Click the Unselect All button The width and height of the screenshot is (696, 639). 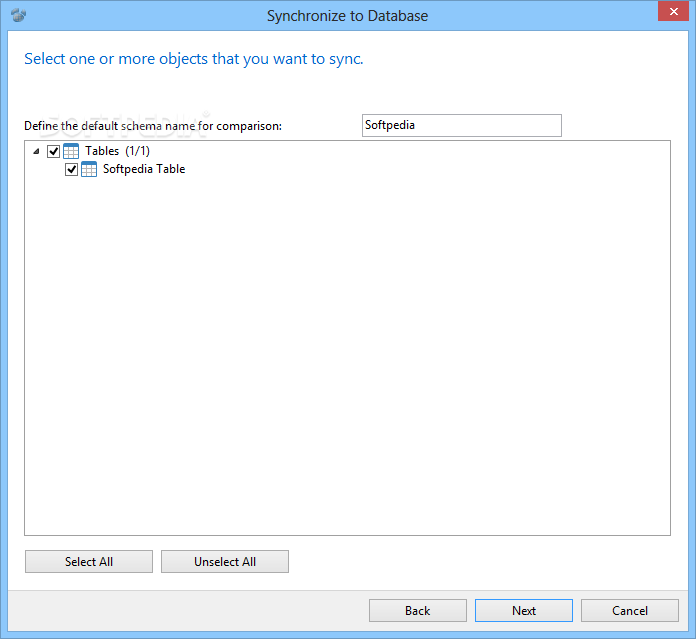click(225, 562)
